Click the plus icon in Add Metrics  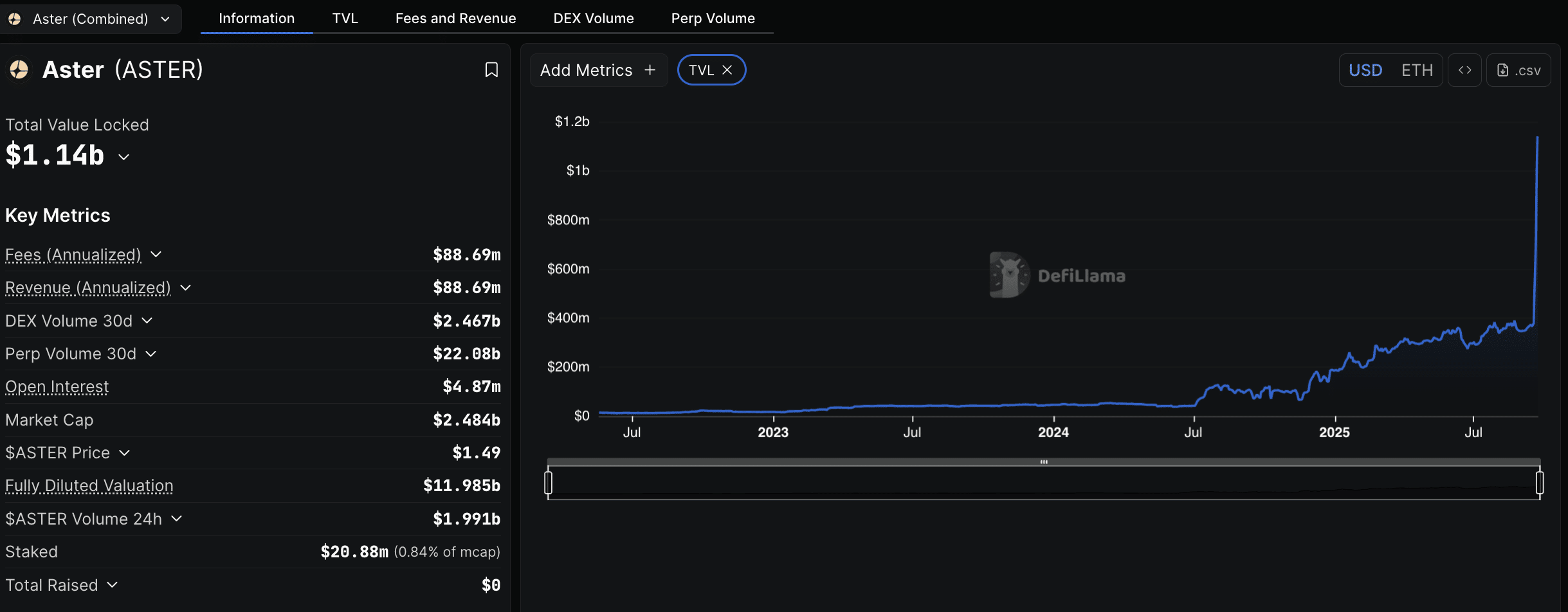click(x=650, y=70)
